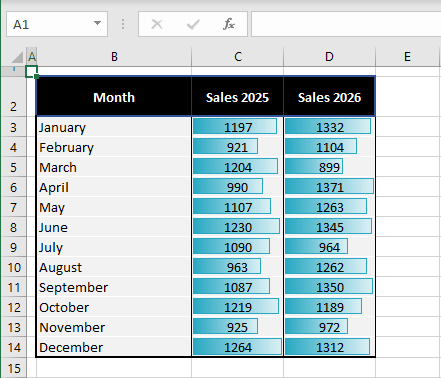
Task: Click the Name Box showing A1
Action: [x=57, y=24]
